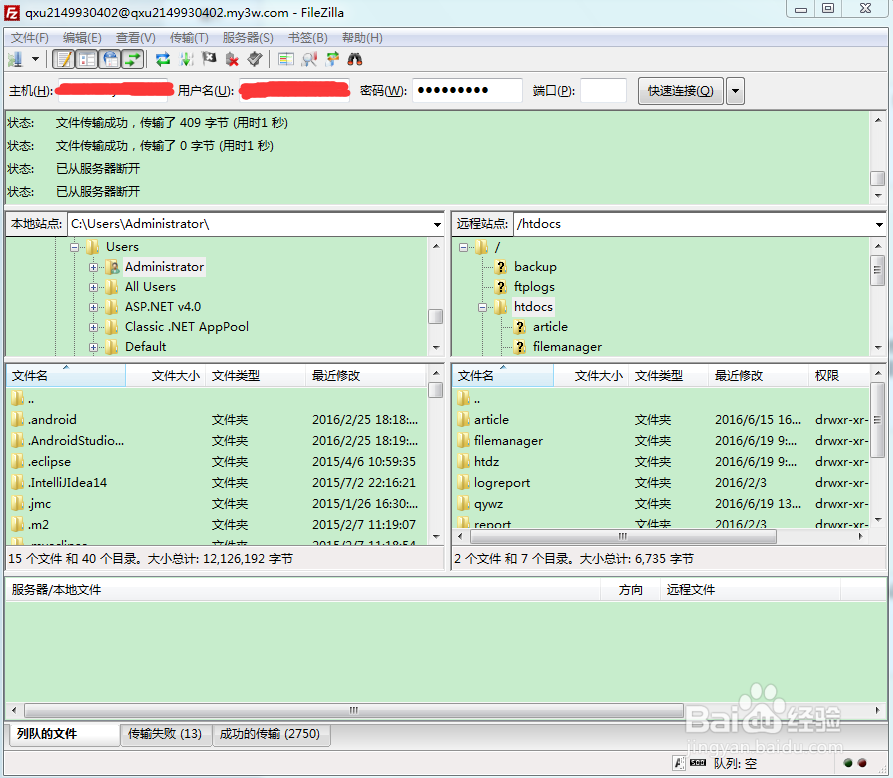Open the Site Manager
Image resolution: width=893 pixels, height=778 pixels.
(x=16, y=59)
